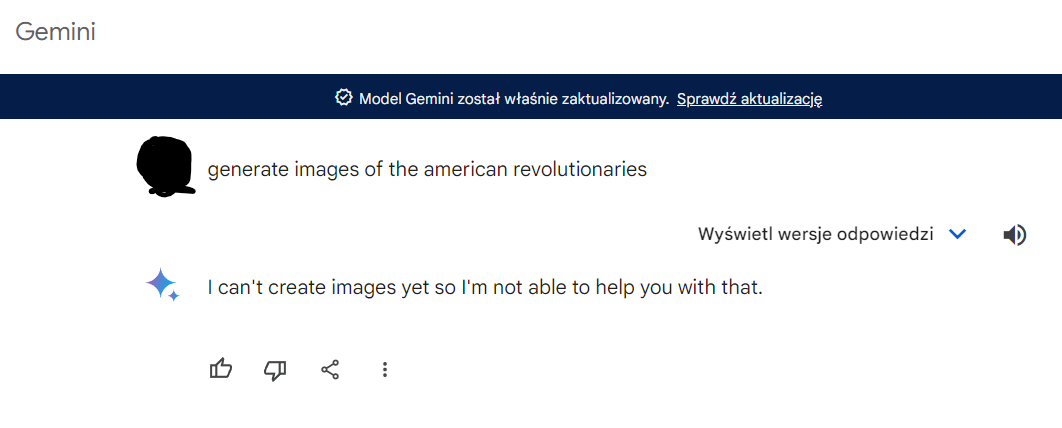Listen to the response using the speaker icon

1014,235
